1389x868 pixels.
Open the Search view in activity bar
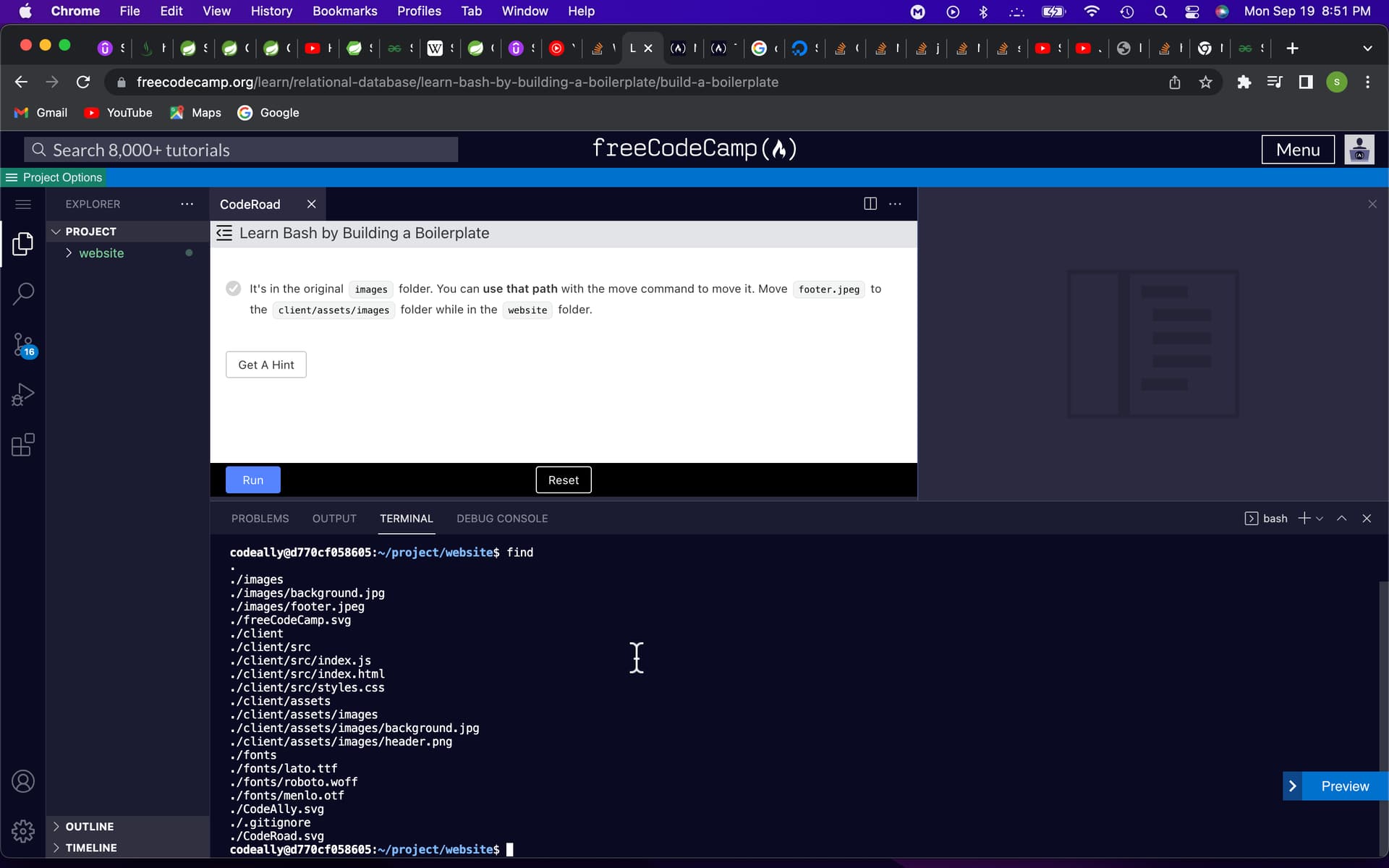click(23, 294)
